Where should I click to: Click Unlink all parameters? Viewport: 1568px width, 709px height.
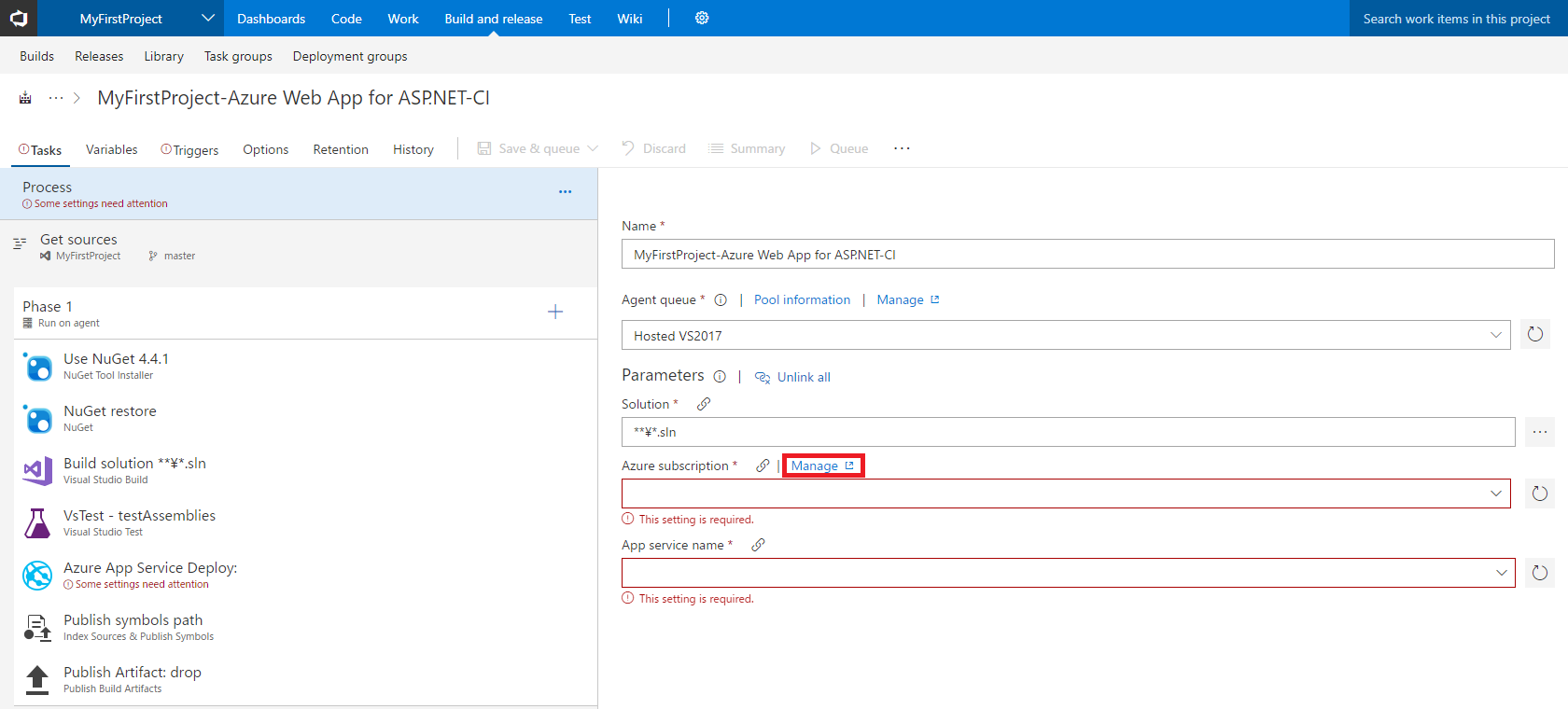(792, 377)
